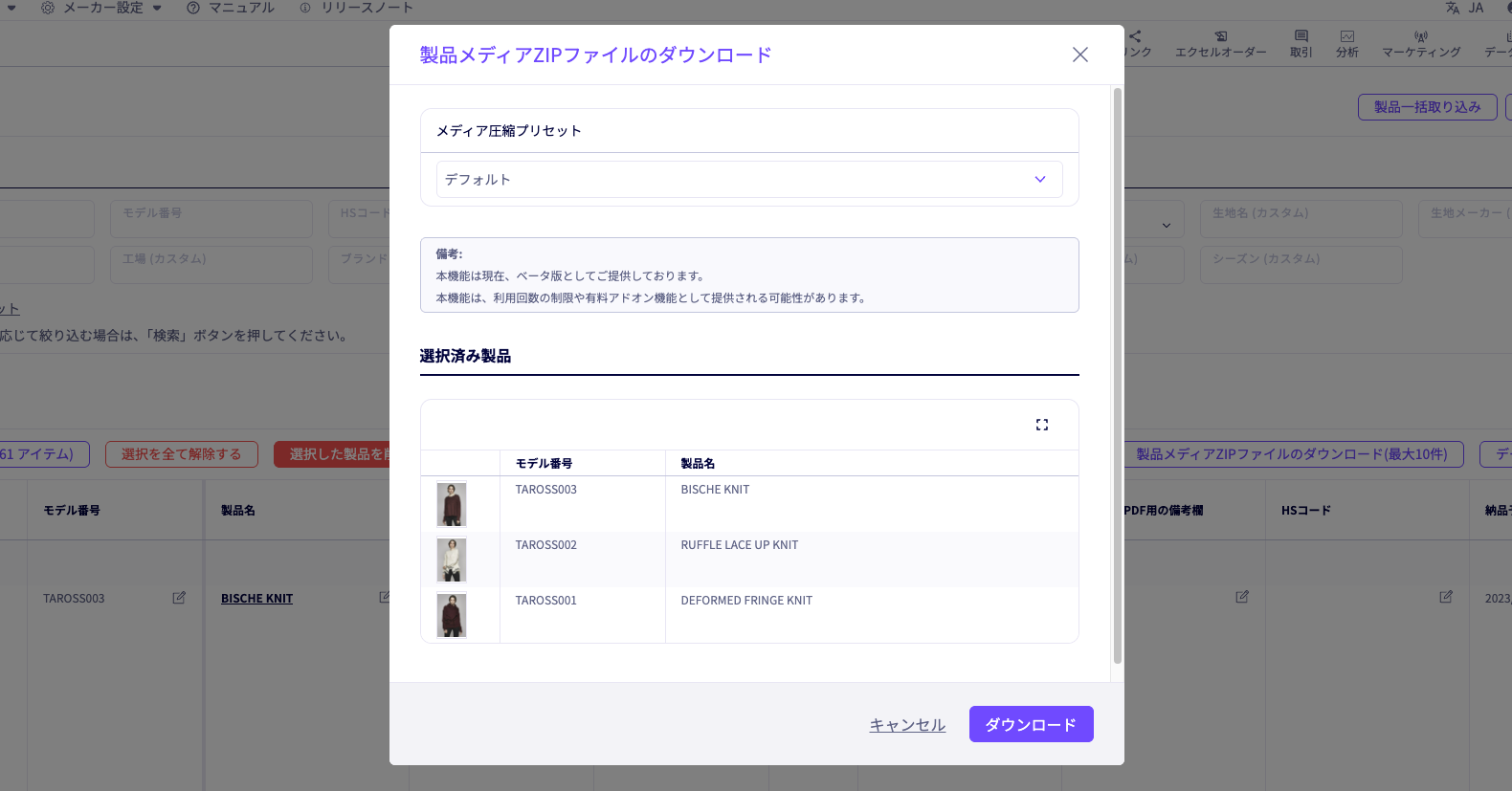
Task: Click the edit icon in the HSコード column
Action: tap(1445, 597)
